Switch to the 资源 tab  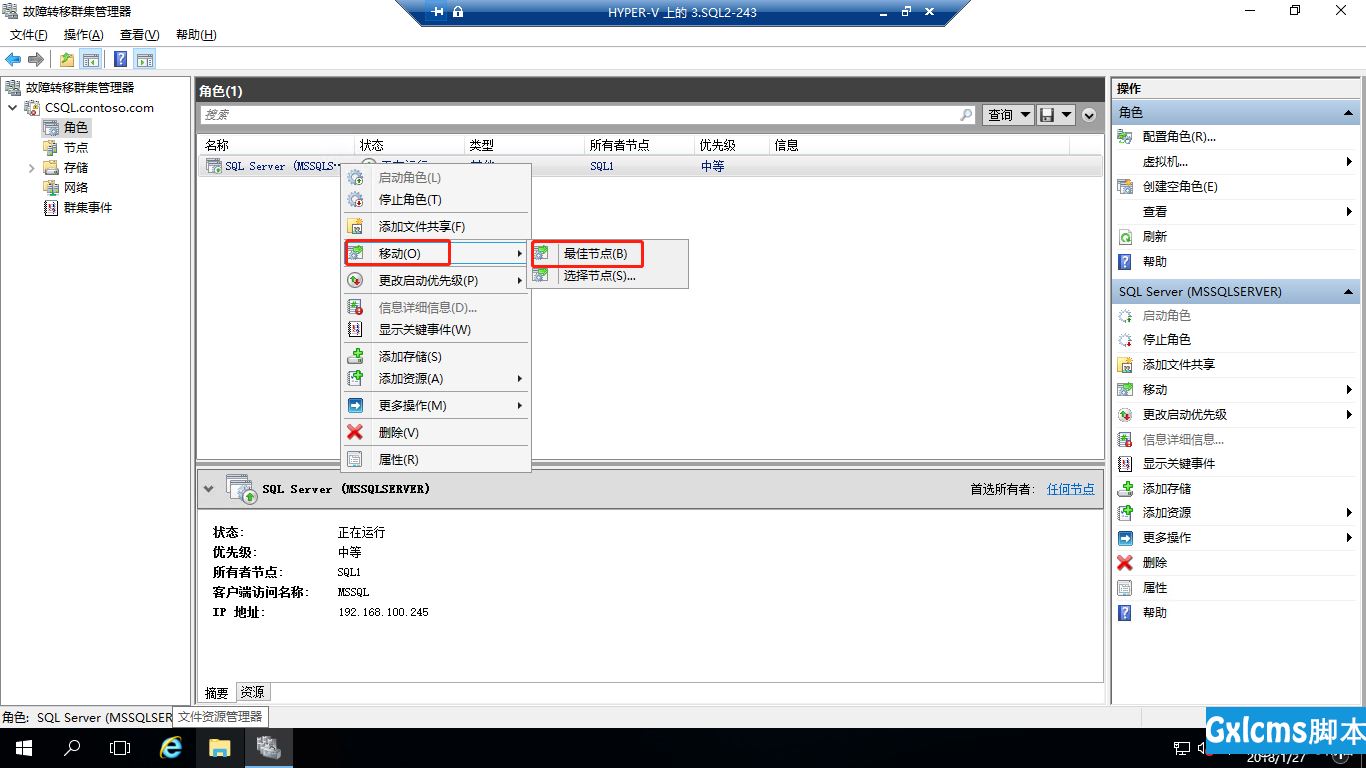(x=253, y=692)
